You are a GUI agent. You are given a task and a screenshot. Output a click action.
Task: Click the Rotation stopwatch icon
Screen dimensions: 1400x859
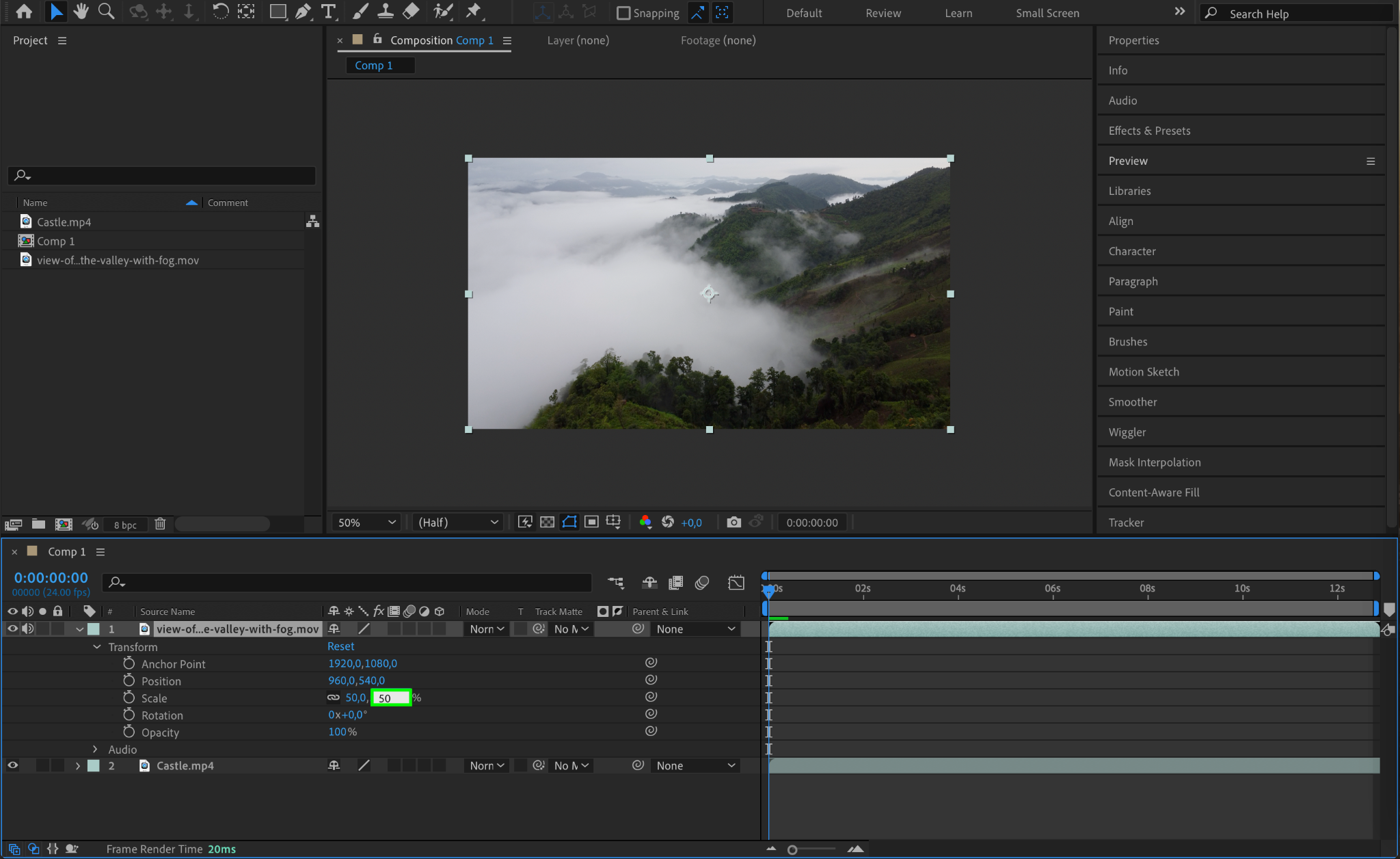[x=129, y=715]
